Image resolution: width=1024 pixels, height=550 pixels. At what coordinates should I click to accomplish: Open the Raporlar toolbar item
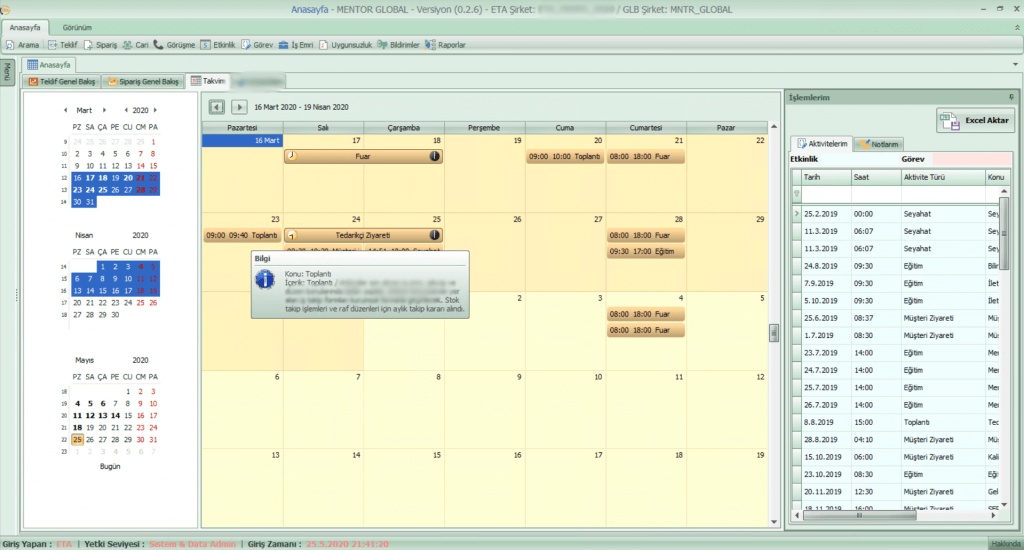tap(445, 45)
